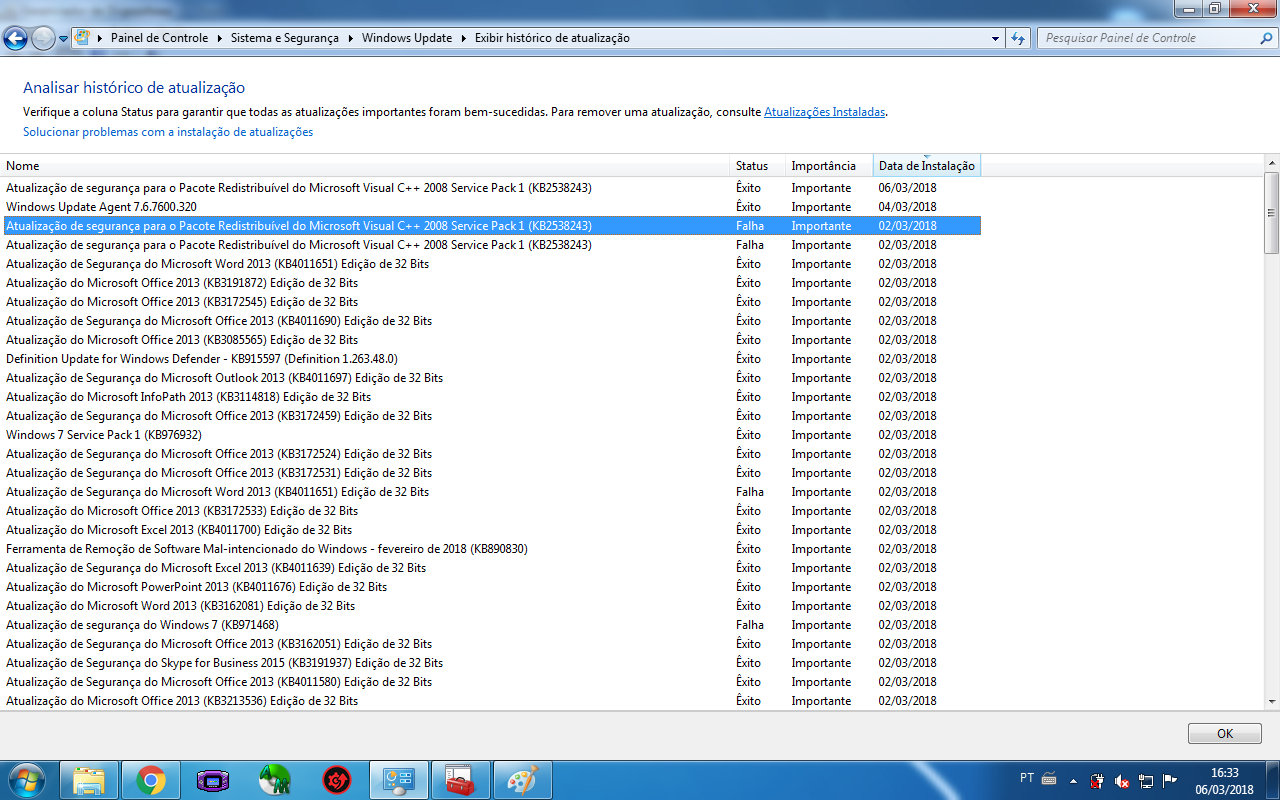This screenshot has height=800, width=1280.
Task: Select the highlighted Visual C++ 2008 Falha row
Action: click(492, 226)
